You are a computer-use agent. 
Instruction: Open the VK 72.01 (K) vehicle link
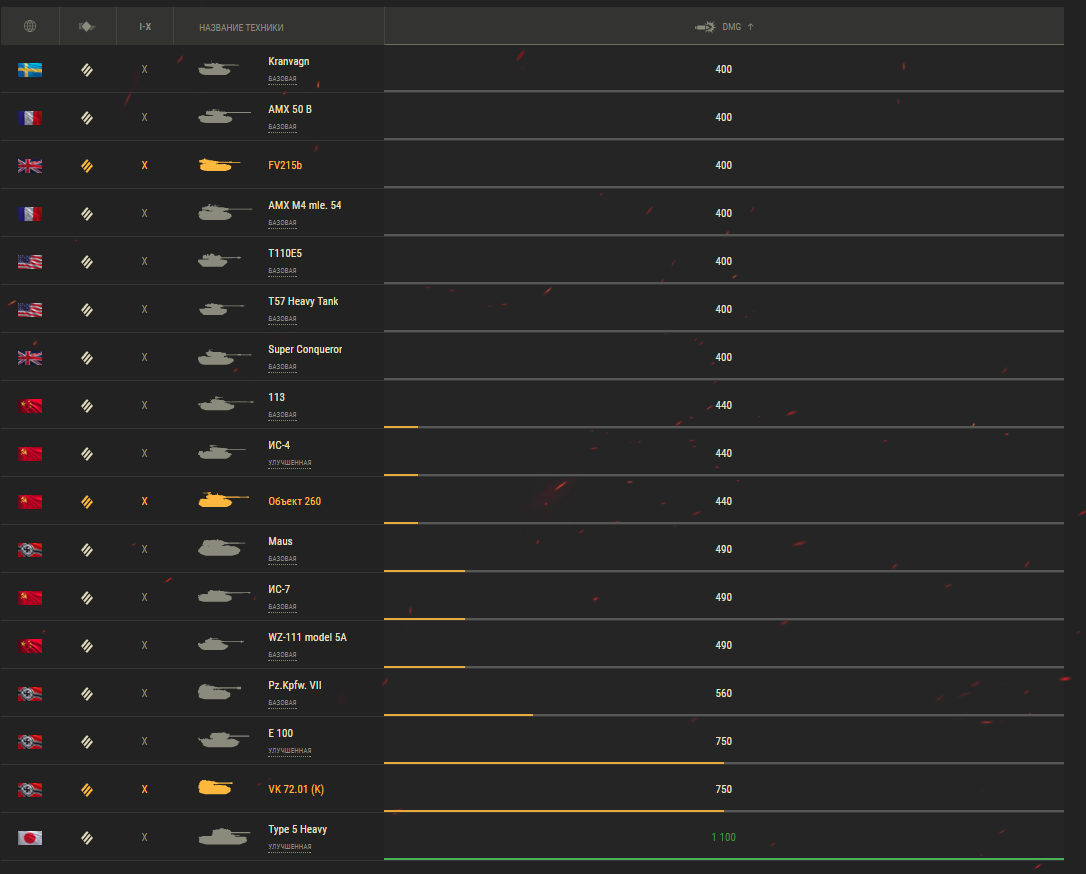coord(296,790)
